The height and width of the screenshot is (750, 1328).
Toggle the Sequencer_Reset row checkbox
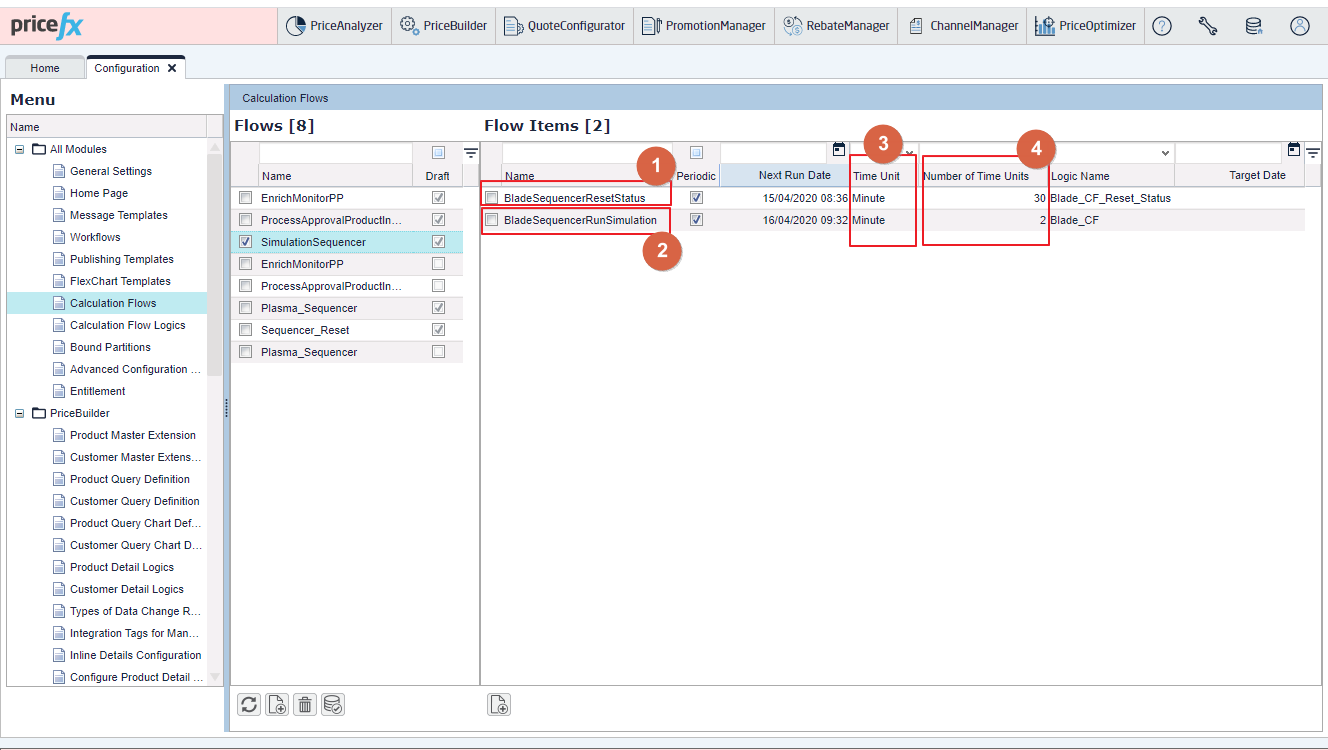coord(245,330)
